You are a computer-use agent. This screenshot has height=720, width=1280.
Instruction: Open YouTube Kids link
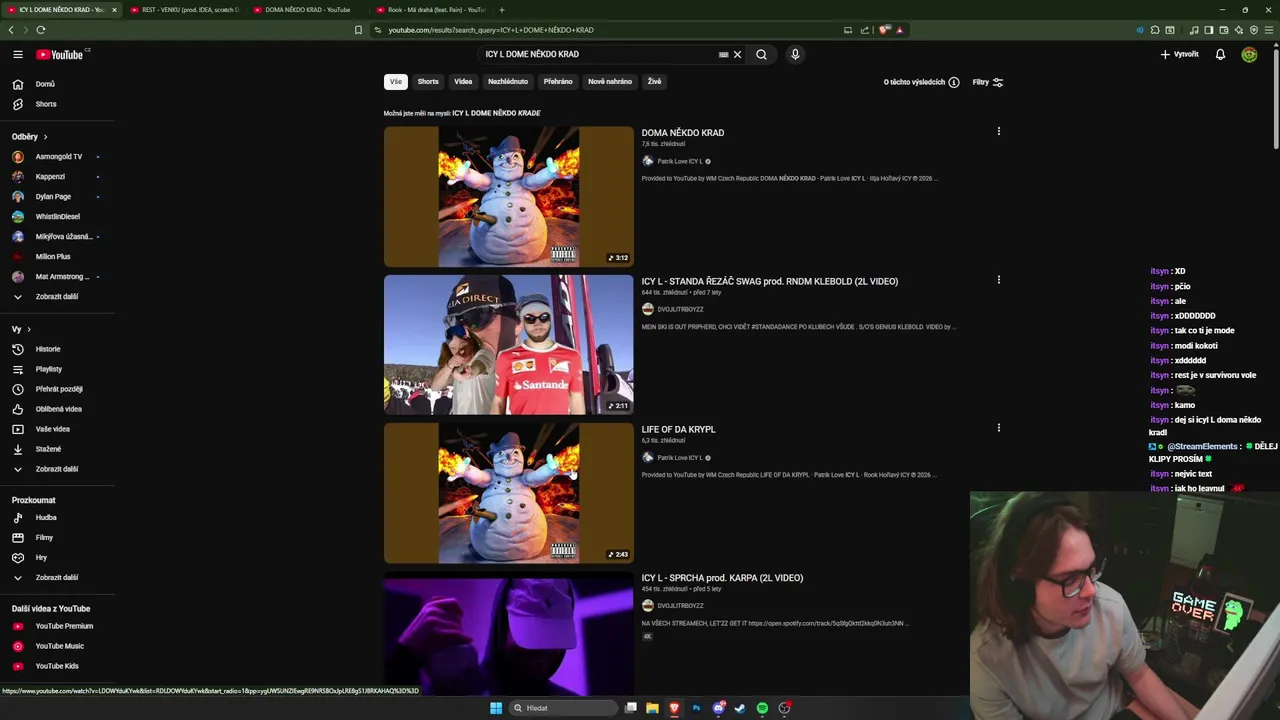tap(58, 666)
